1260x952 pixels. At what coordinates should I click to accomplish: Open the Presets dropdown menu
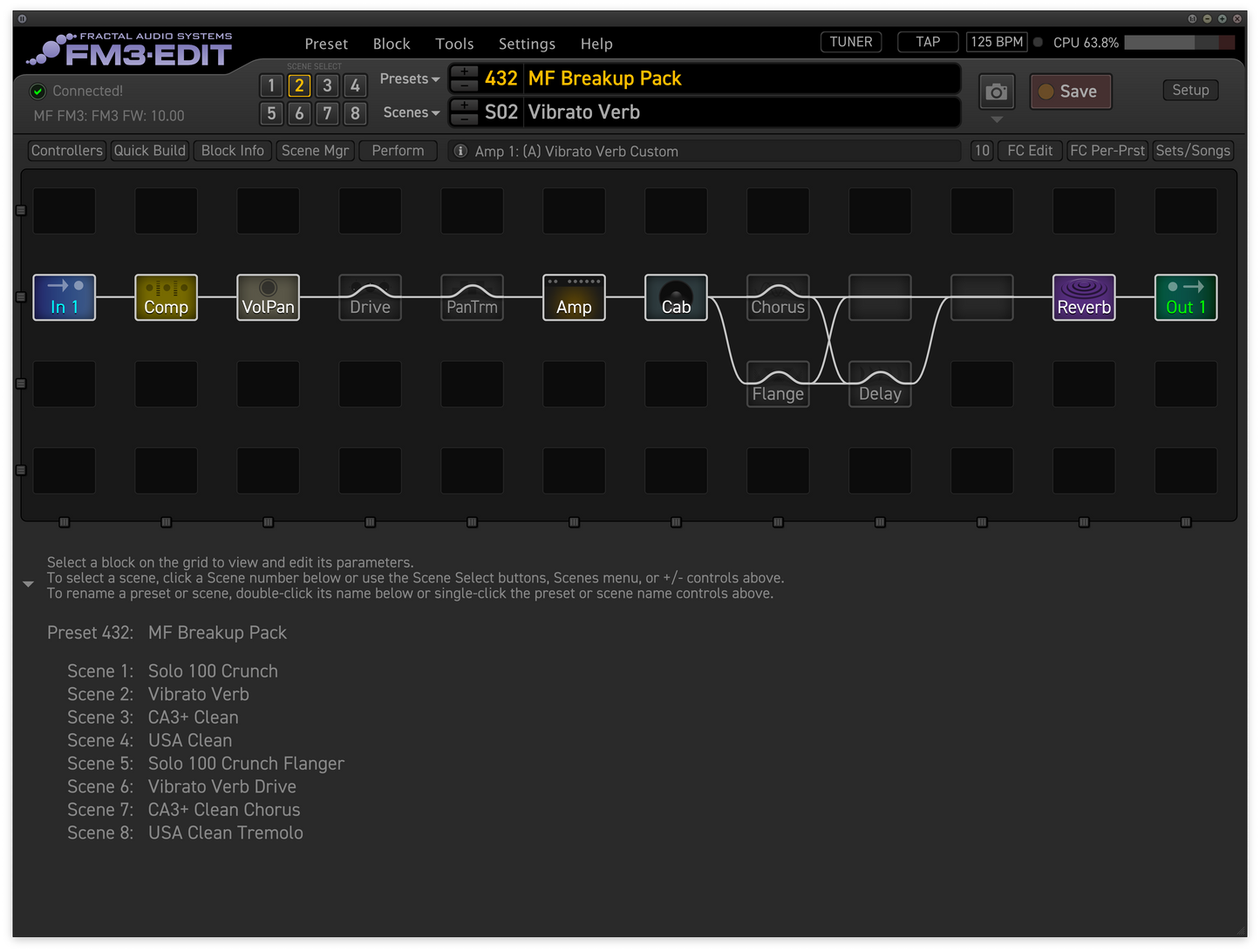409,78
